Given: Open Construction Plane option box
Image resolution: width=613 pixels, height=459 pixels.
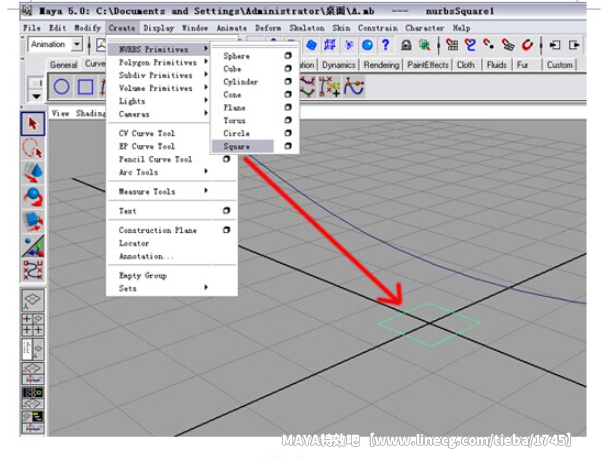Looking at the screenshot, I should click(x=226, y=230).
